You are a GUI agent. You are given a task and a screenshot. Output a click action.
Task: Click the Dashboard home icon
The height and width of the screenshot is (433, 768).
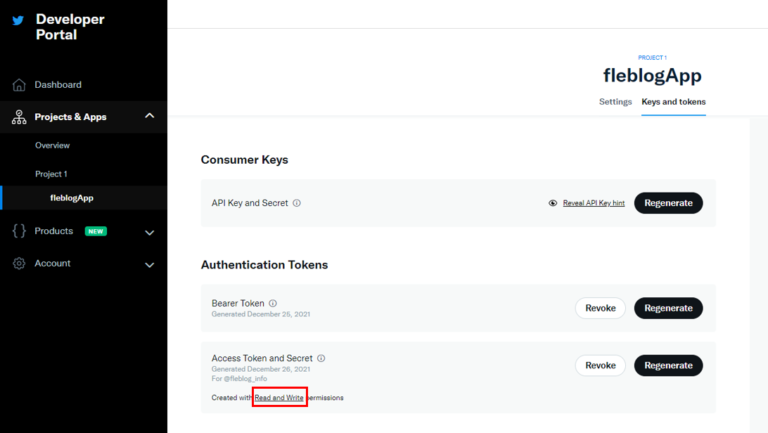[19, 85]
